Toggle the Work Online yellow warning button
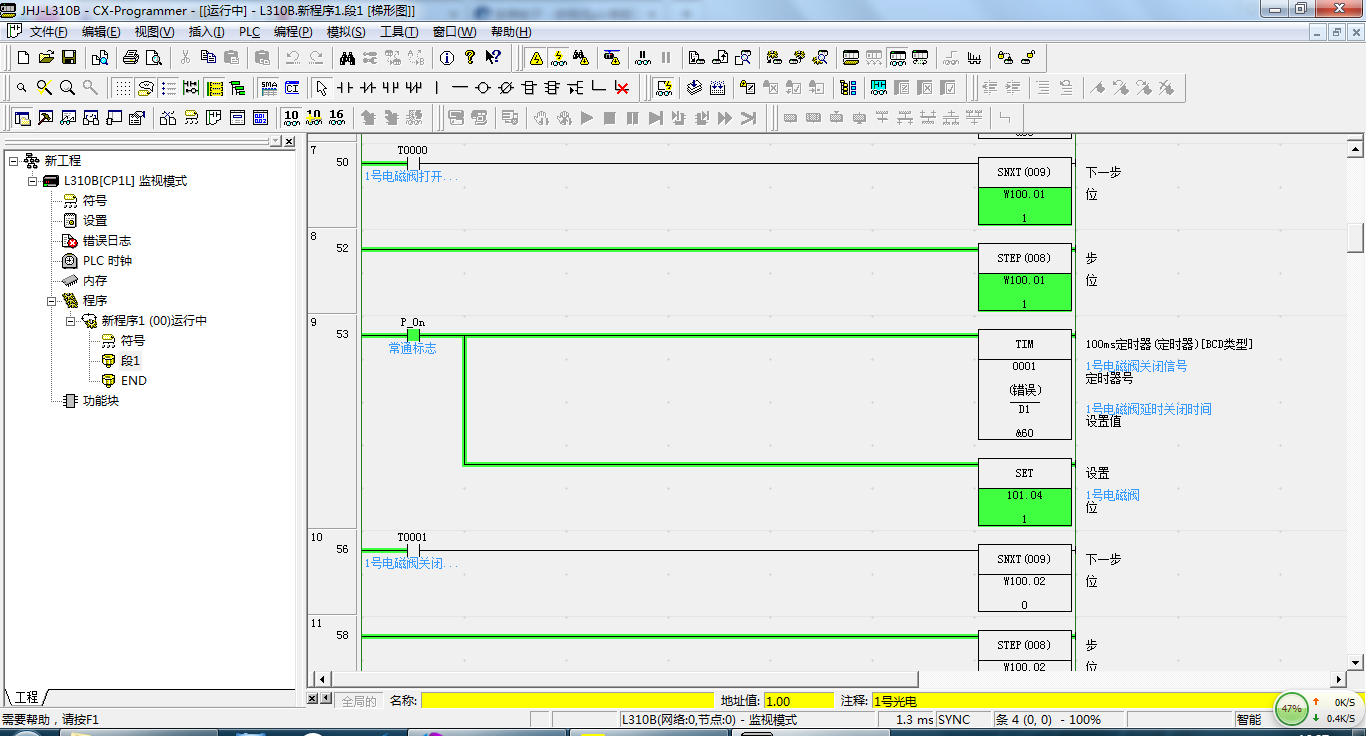Screen dimensions: 1366x736 [536, 57]
